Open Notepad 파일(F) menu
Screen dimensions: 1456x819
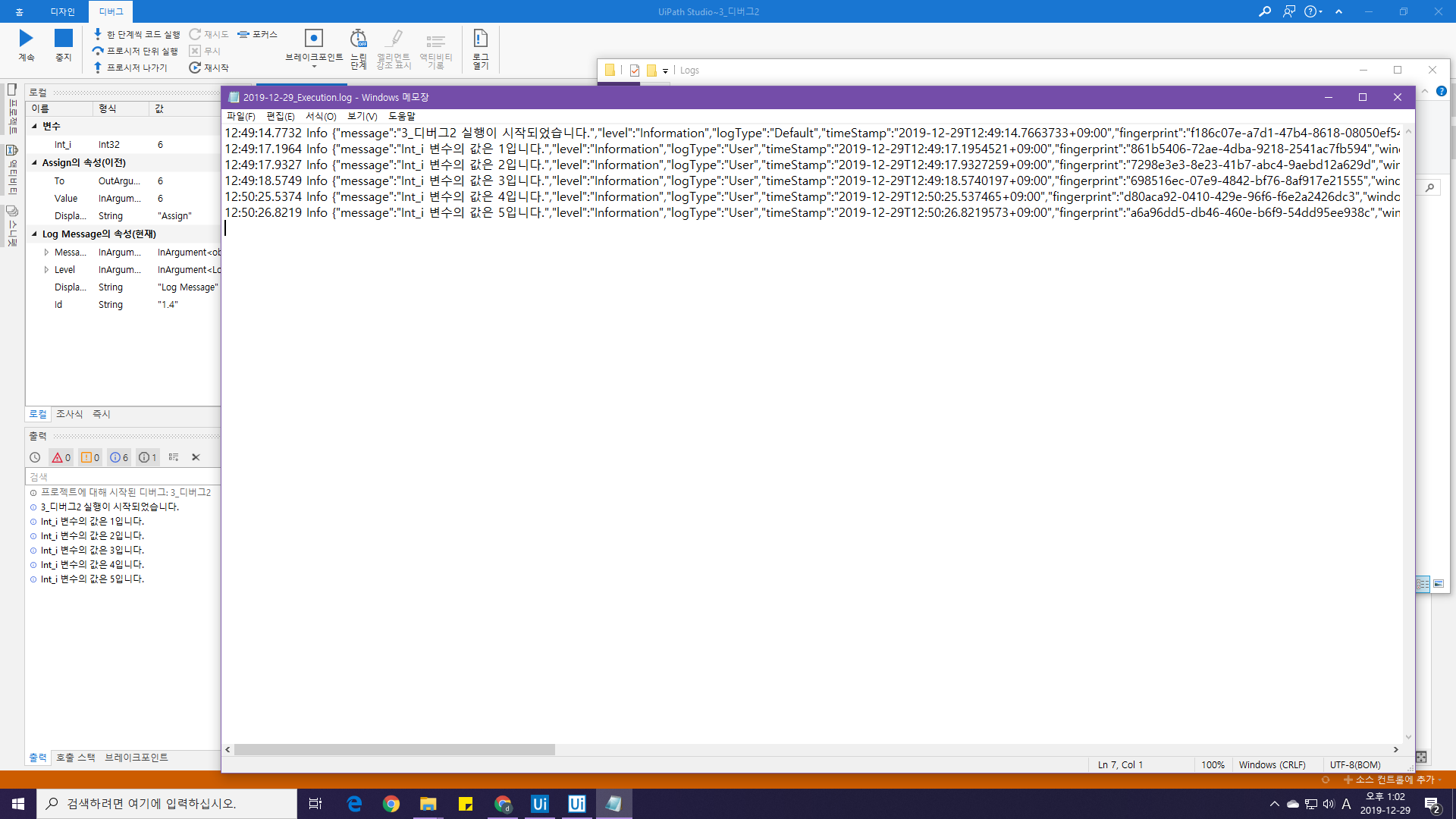click(x=240, y=116)
